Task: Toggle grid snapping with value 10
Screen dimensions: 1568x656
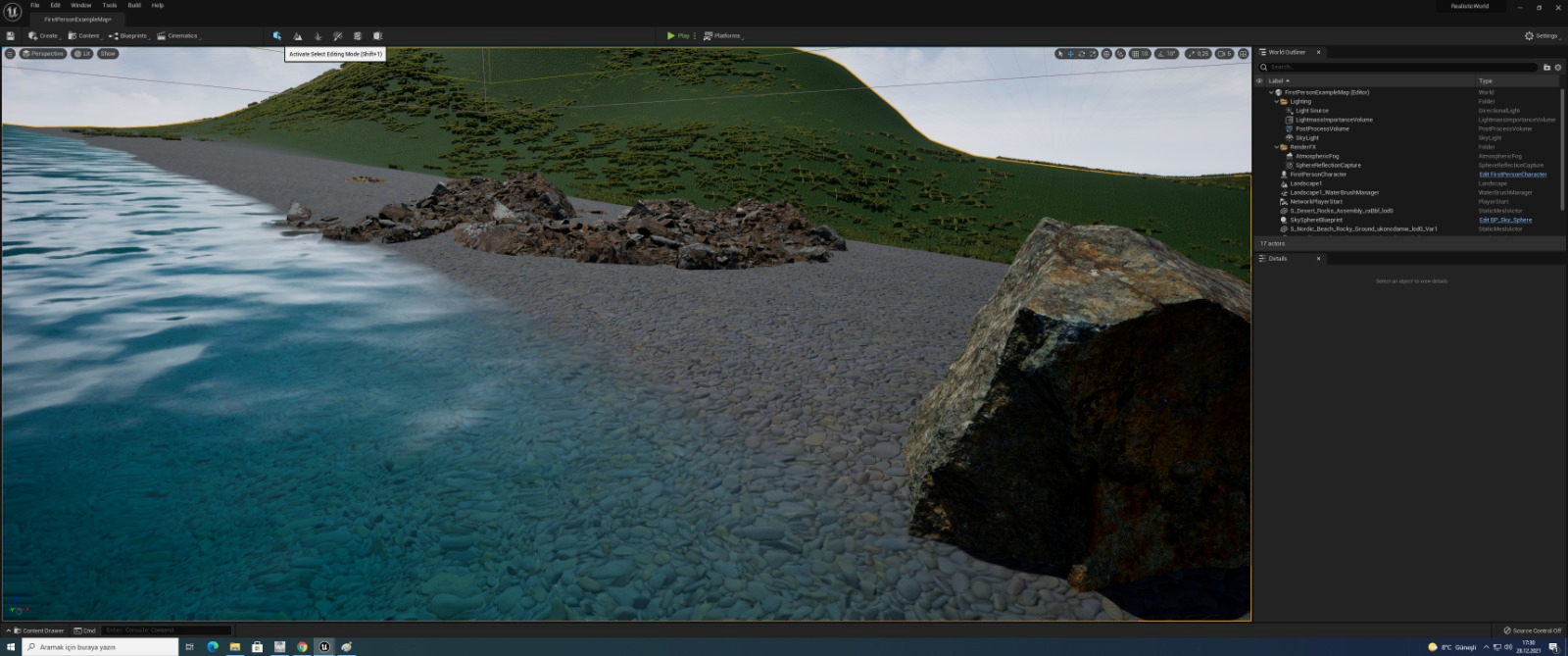Action: point(1140,54)
